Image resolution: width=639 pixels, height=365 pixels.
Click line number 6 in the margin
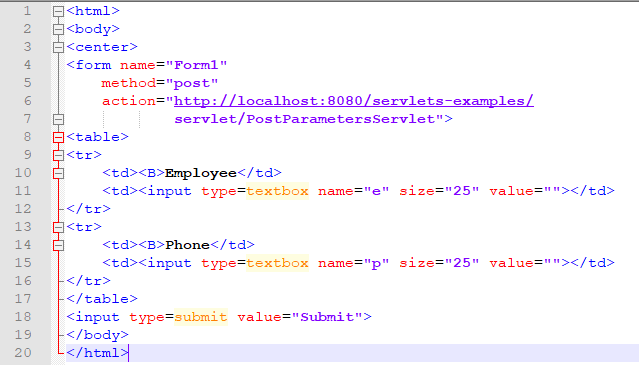coord(27,101)
